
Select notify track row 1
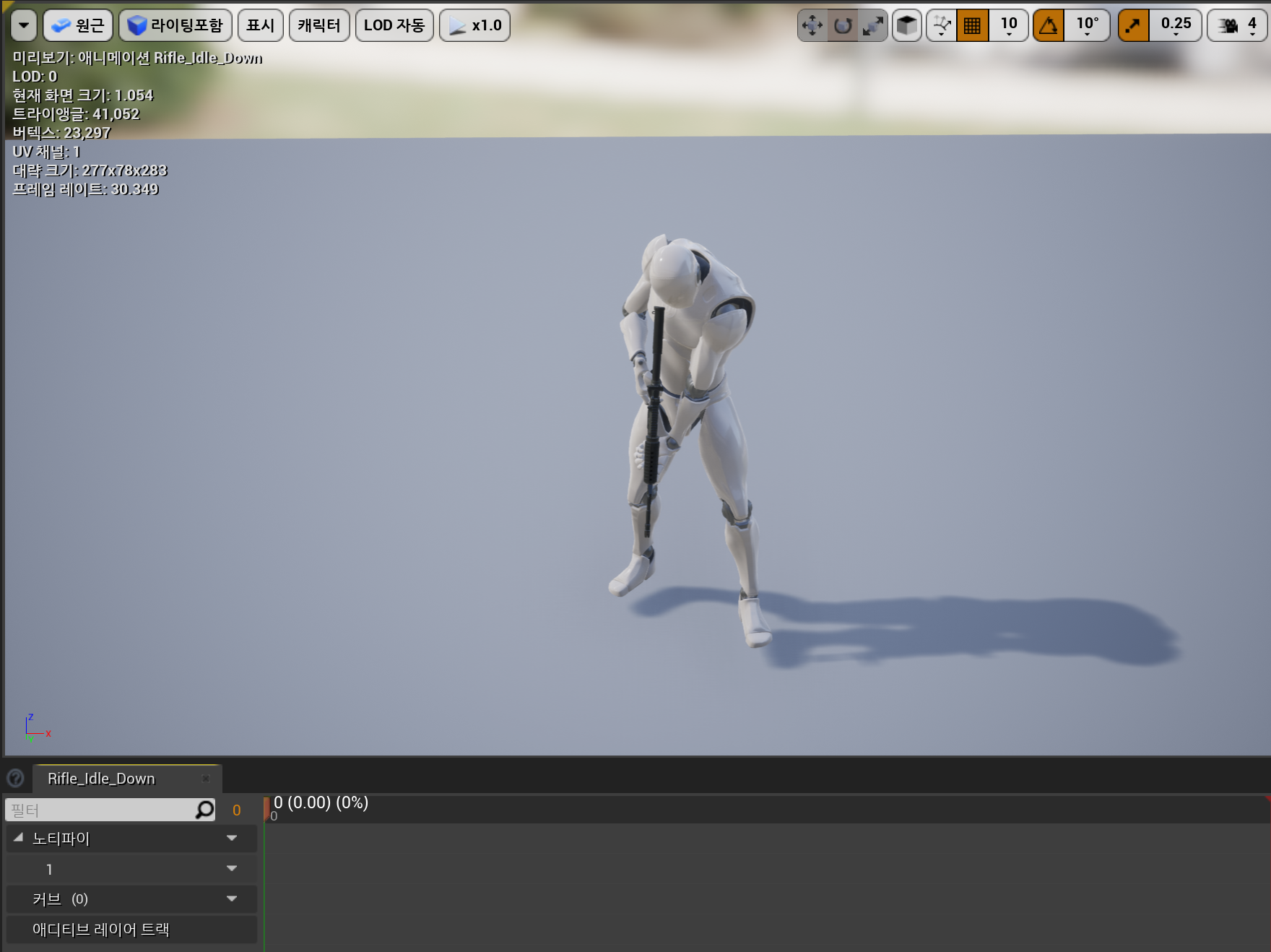click(131, 869)
